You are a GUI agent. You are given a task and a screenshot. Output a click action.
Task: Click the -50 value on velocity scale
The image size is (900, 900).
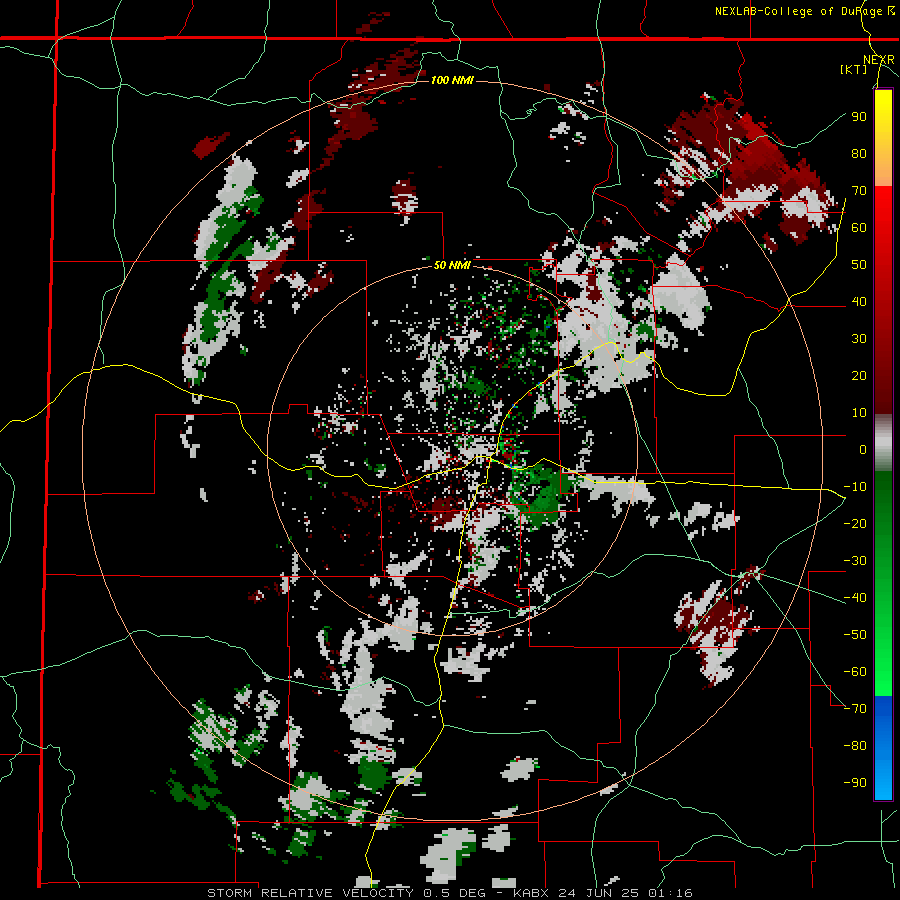coord(855,635)
